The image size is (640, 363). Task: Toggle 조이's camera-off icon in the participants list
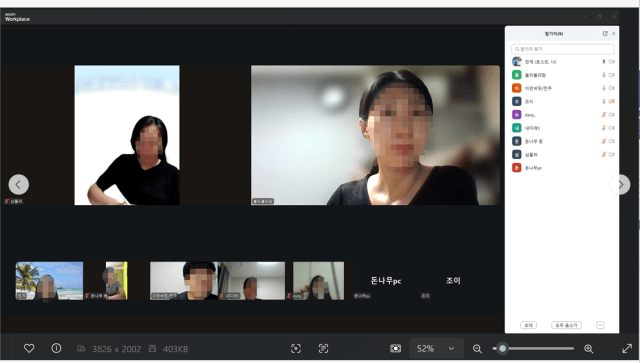pyautogui.click(x=612, y=101)
